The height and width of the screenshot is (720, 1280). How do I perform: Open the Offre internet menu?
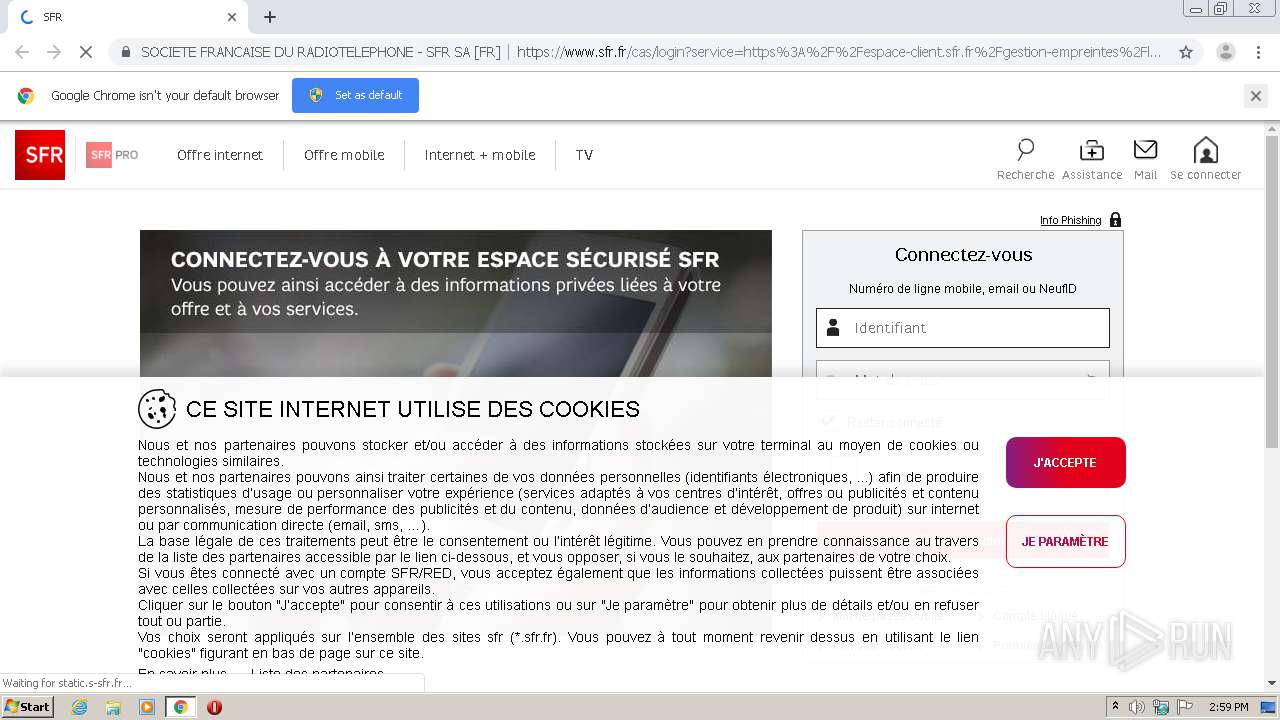pyautogui.click(x=220, y=155)
